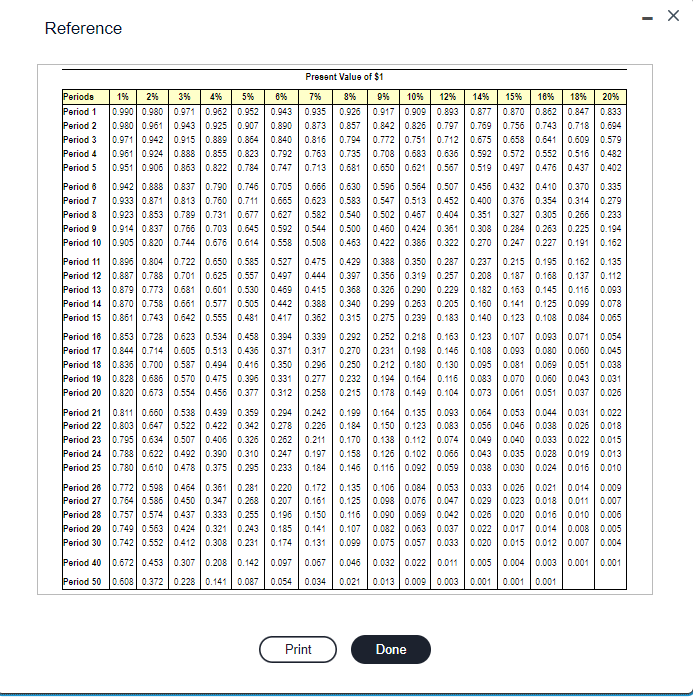Click the 12% column header
Screen dimensions: 693x697
(x=447, y=96)
